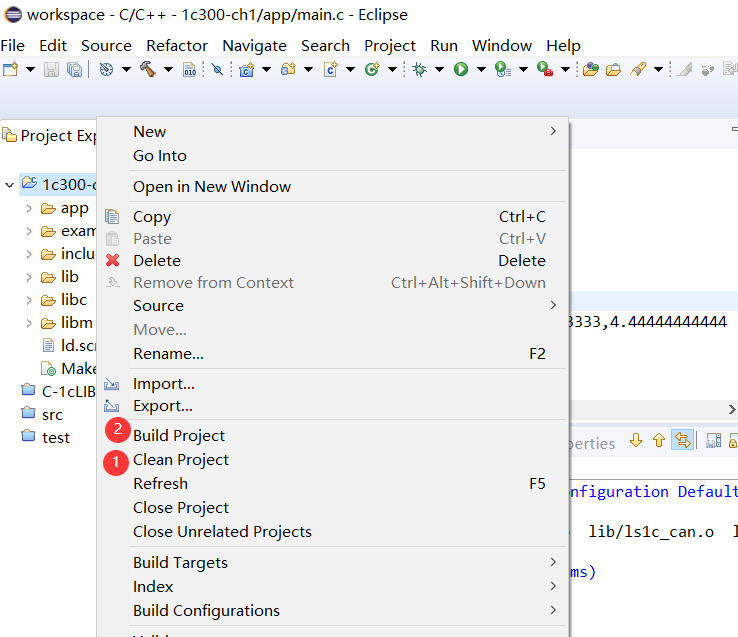Screen dimensions: 738x637
Task: Click the Open Type folder icon
Action: tap(613, 70)
